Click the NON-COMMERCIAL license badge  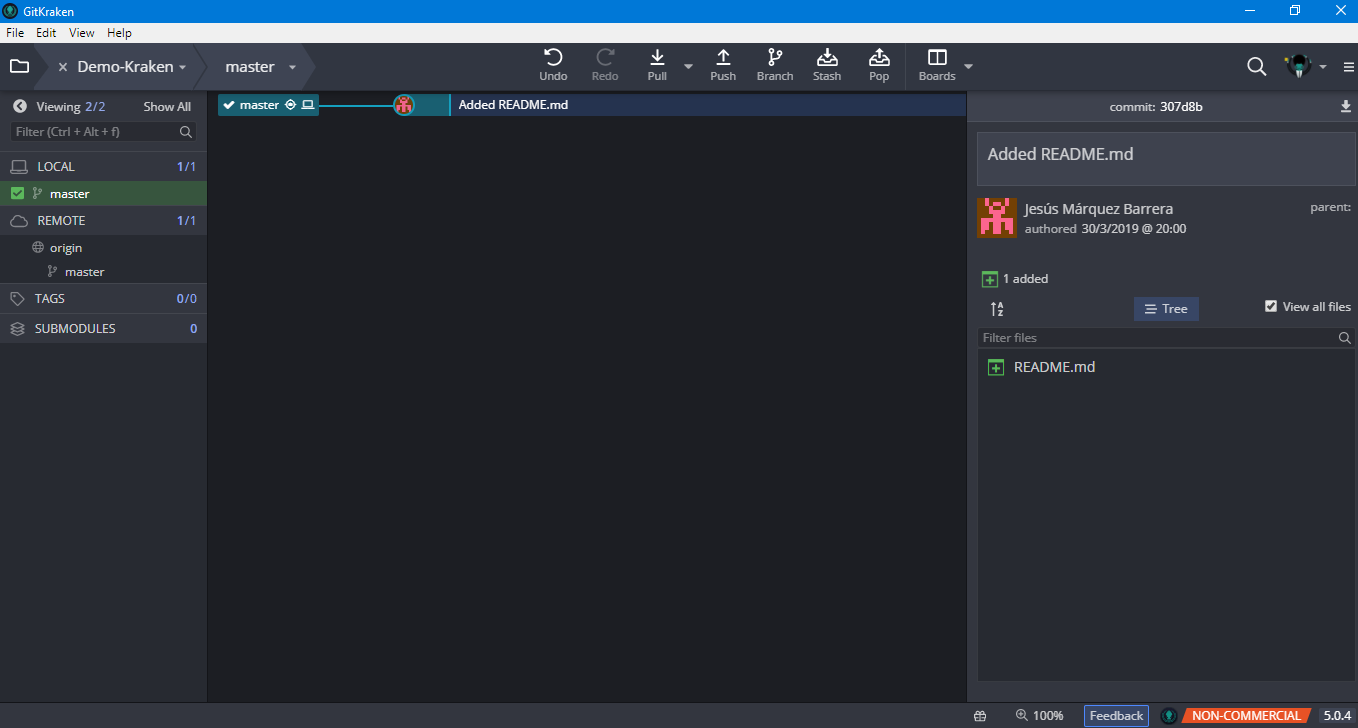click(x=1246, y=716)
